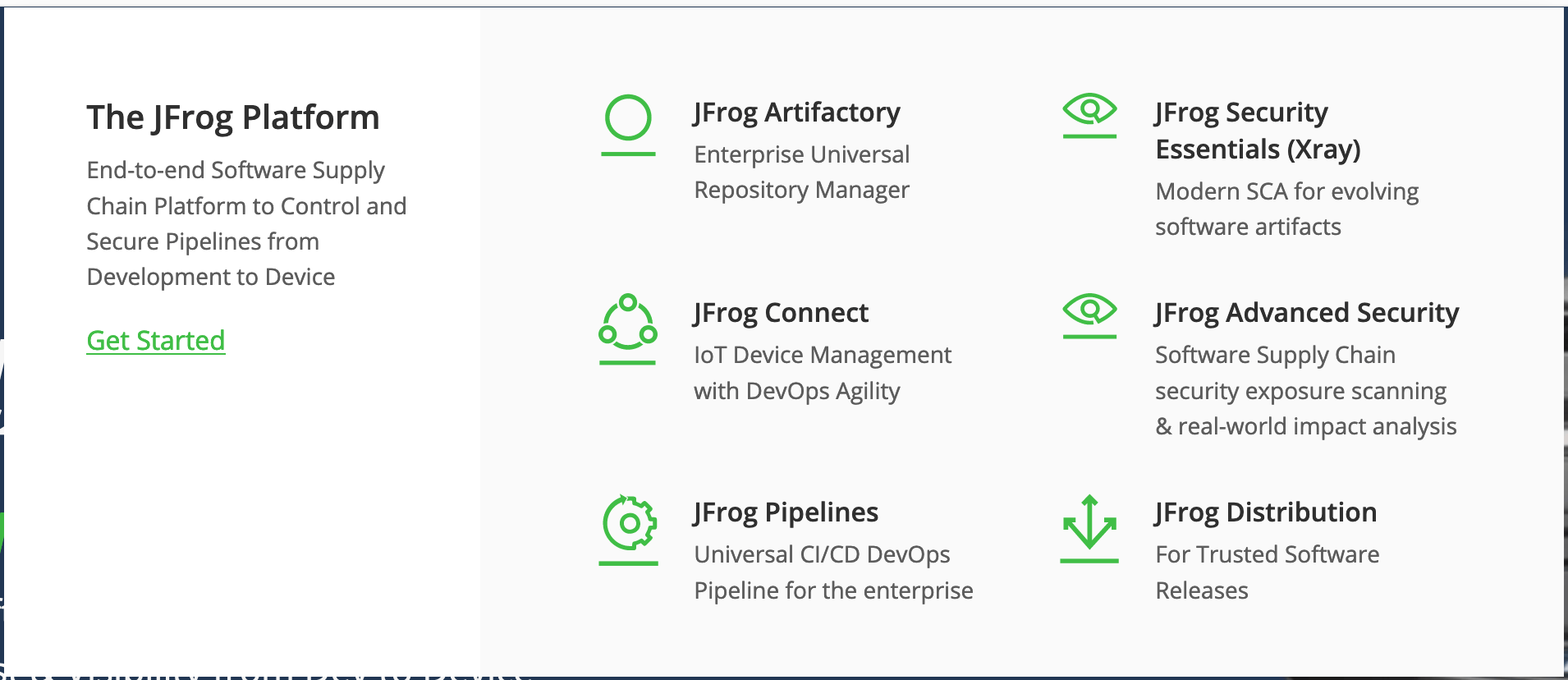
Task: Click The JFrog Platform title
Action: point(233,117)
